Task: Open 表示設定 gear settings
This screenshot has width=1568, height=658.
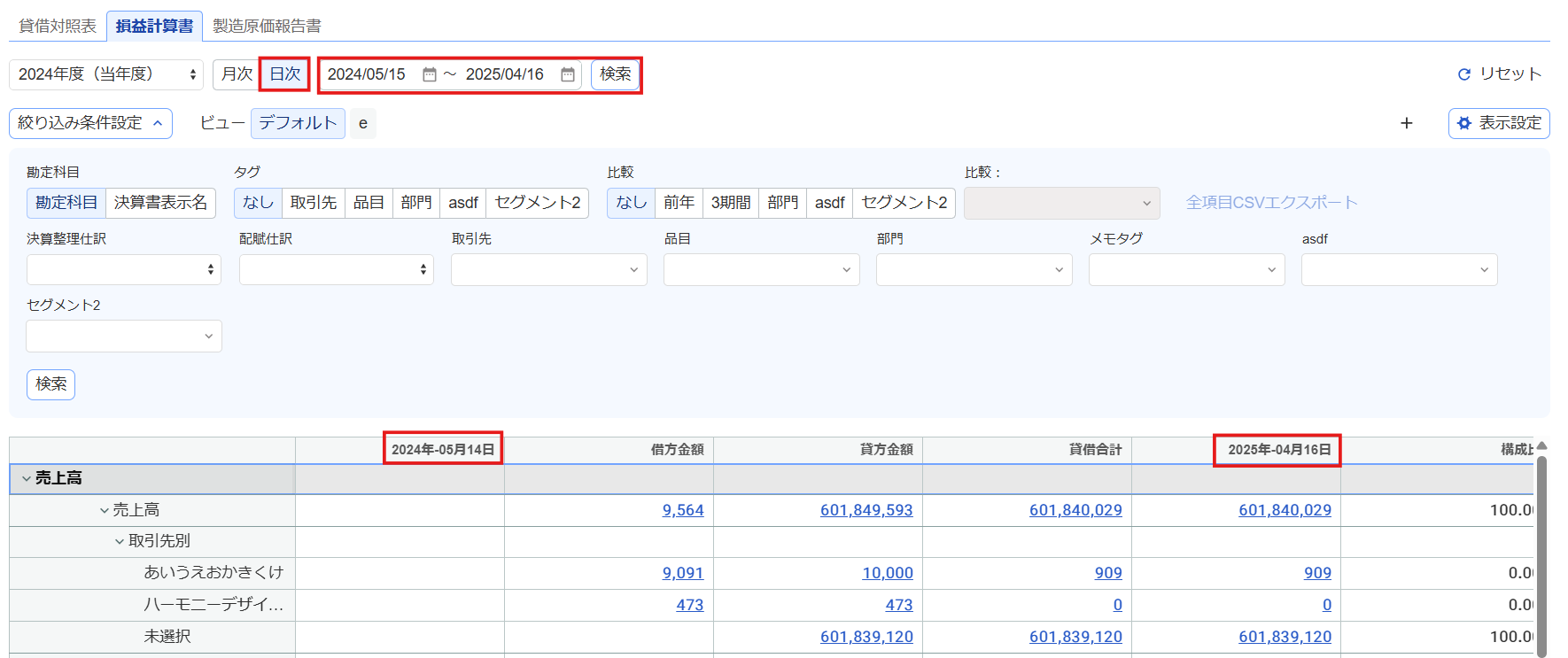Action: pyautogui.click(x=1499, y=123)
